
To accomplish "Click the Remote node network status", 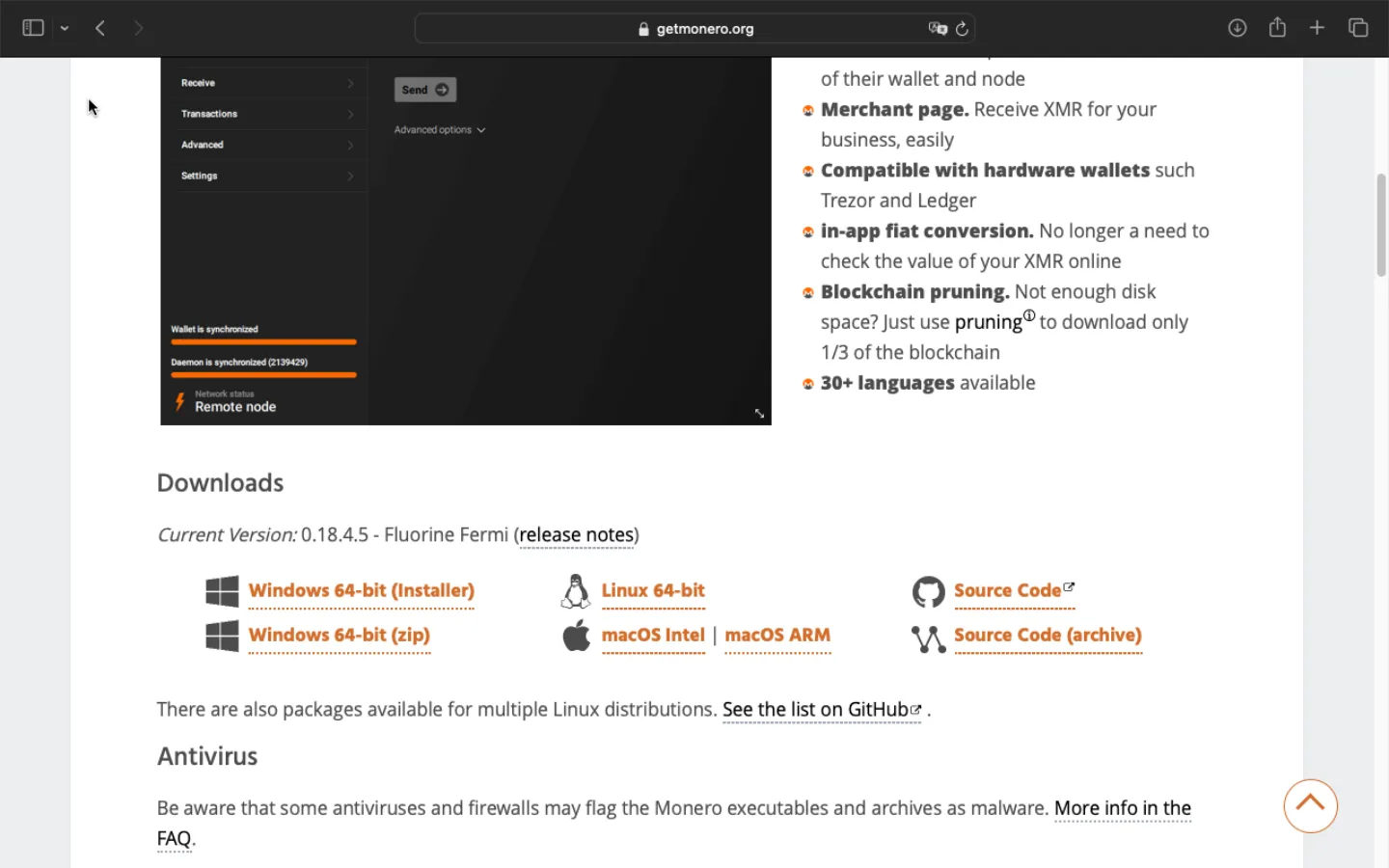I will click(x=235, y=406).
